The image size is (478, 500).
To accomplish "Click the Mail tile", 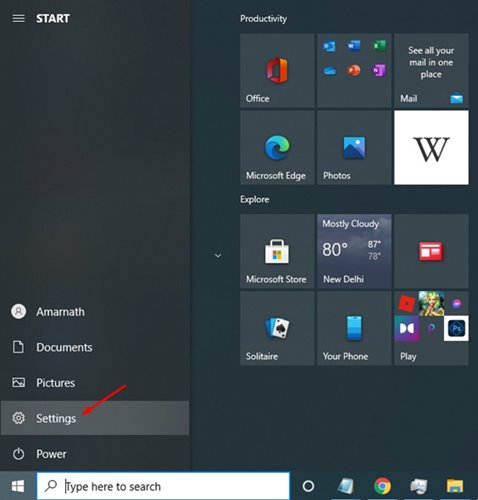I will [431, 70].
